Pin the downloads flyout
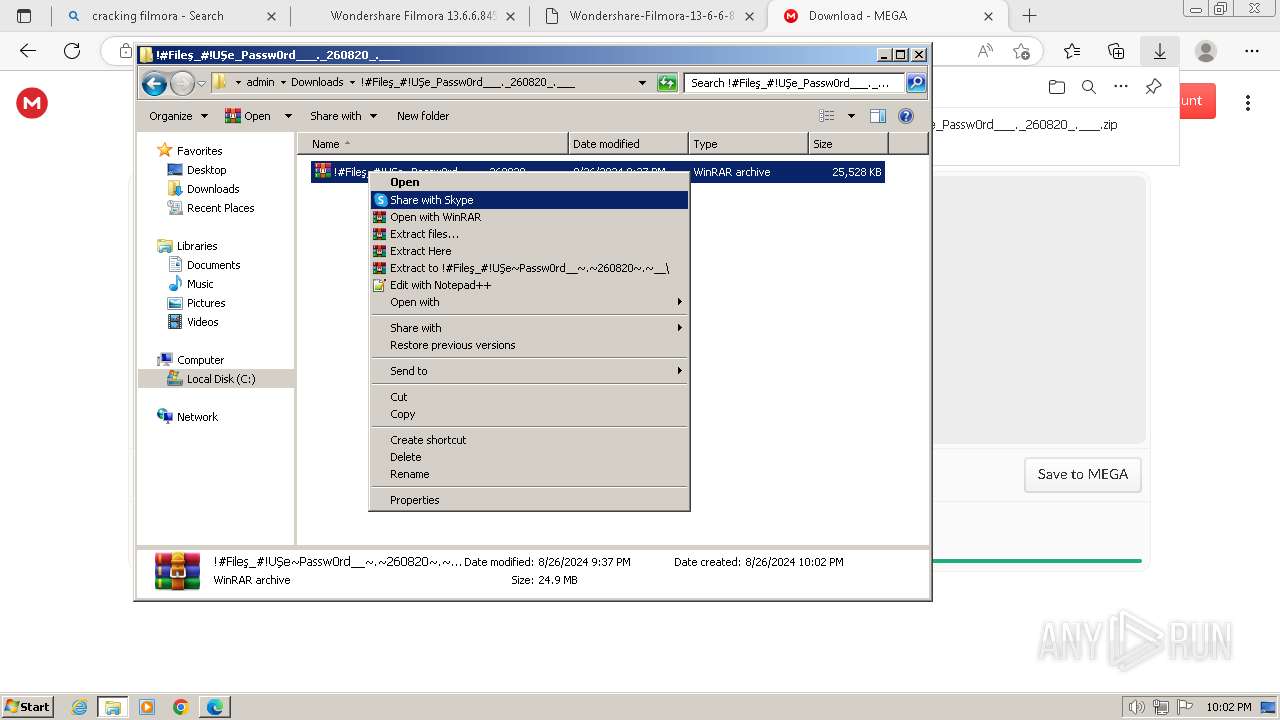This screenshot has height=720, width=1280. pyautogui.click(x=1153, y=87)
